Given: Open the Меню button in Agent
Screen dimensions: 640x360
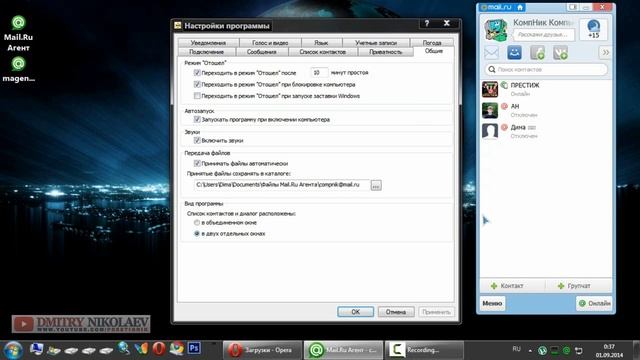Looking at the screenshot, I should pyautogui.click(x=492, y=303).
